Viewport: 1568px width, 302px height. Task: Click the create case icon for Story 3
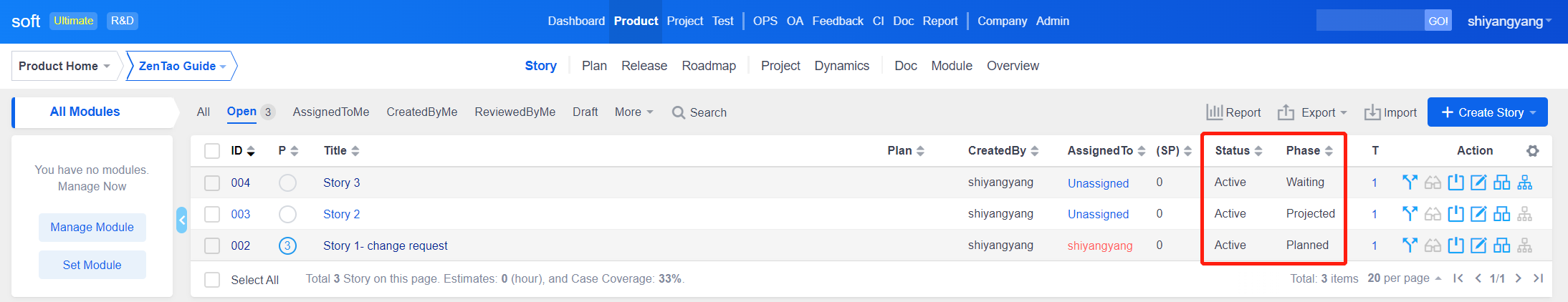coord(1501,182)
